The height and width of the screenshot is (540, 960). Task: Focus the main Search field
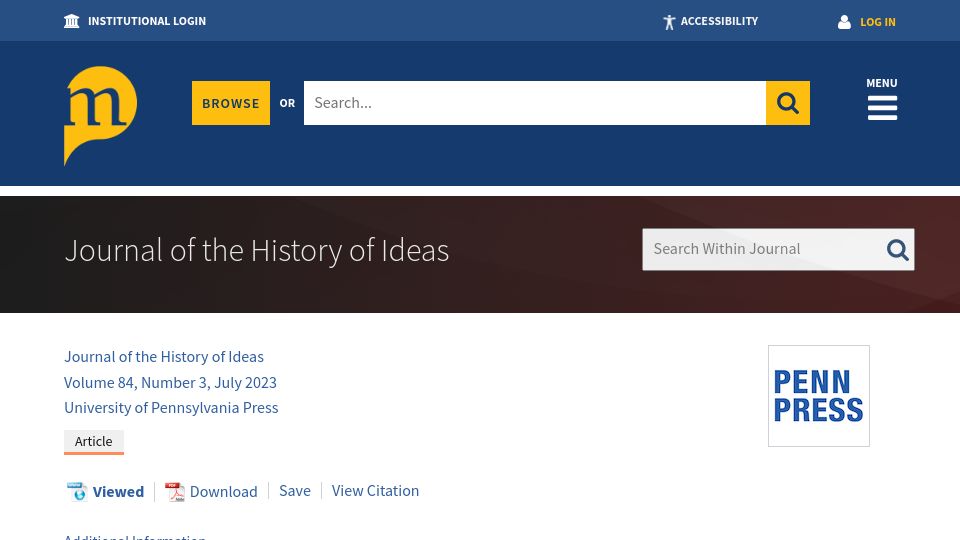click(534, 103)
